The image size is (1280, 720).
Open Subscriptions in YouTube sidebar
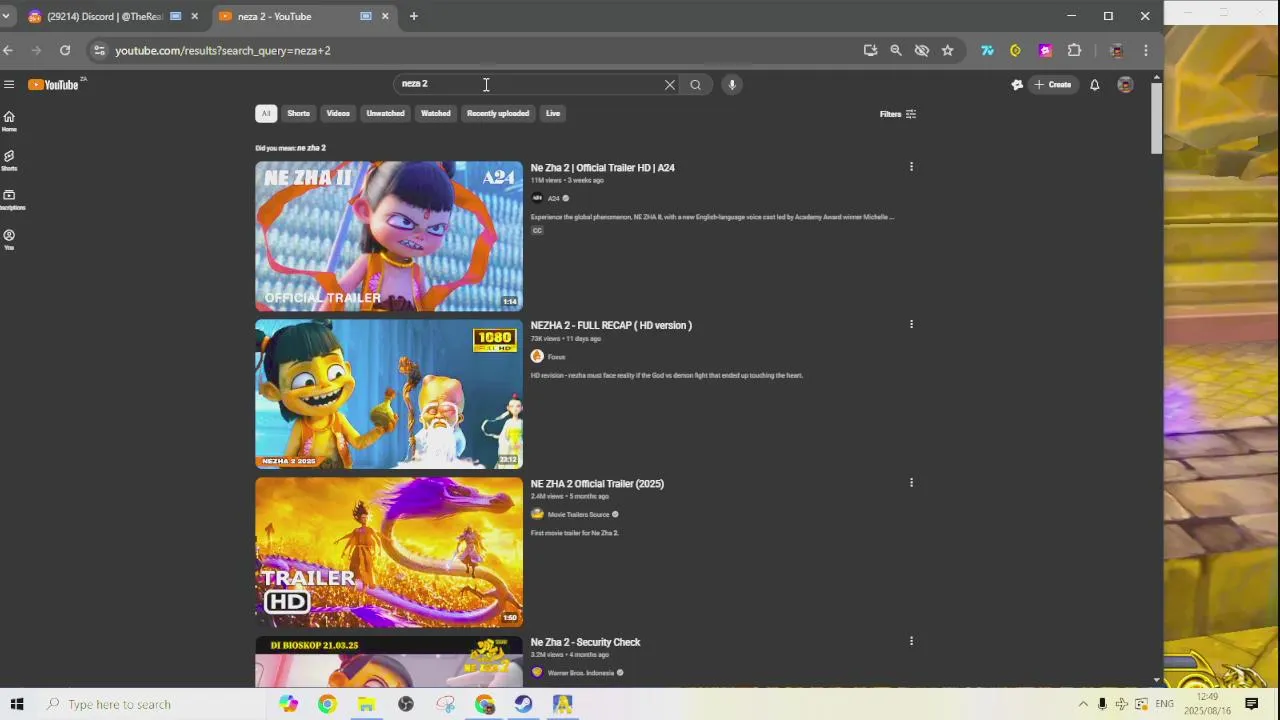point(9,200)
